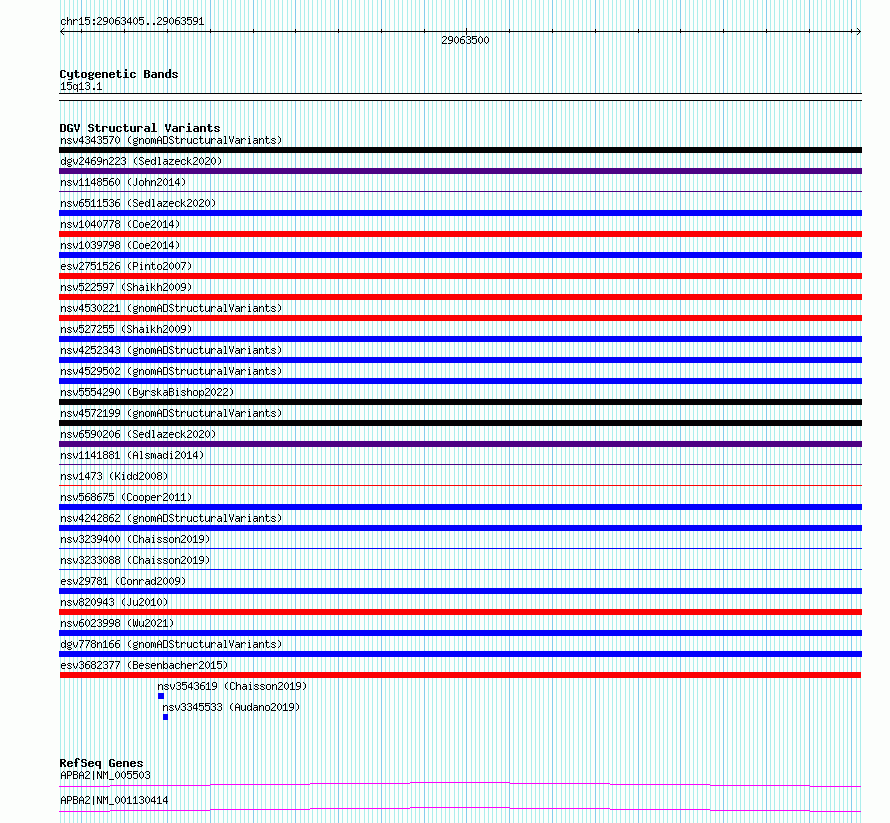Click the blue bar under esv29781
Viewport: 890px width, 823px height.
[460, 591]
